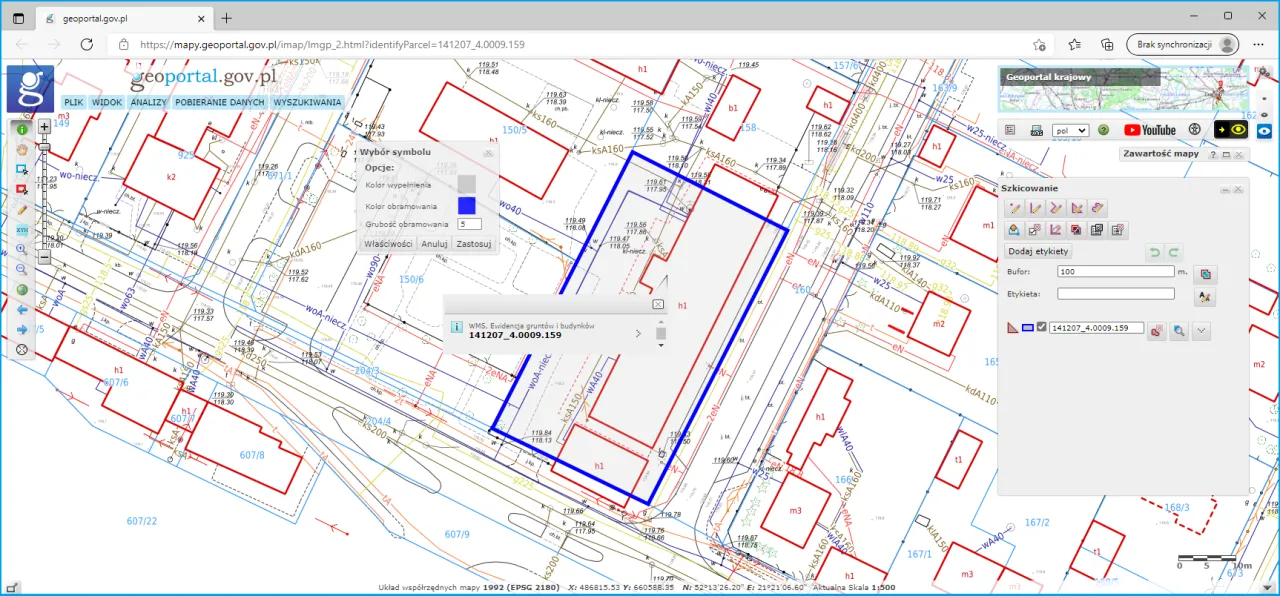
Task: Open the pol language dropdown
Action: pyautogui.click(x=1070, y=130)
